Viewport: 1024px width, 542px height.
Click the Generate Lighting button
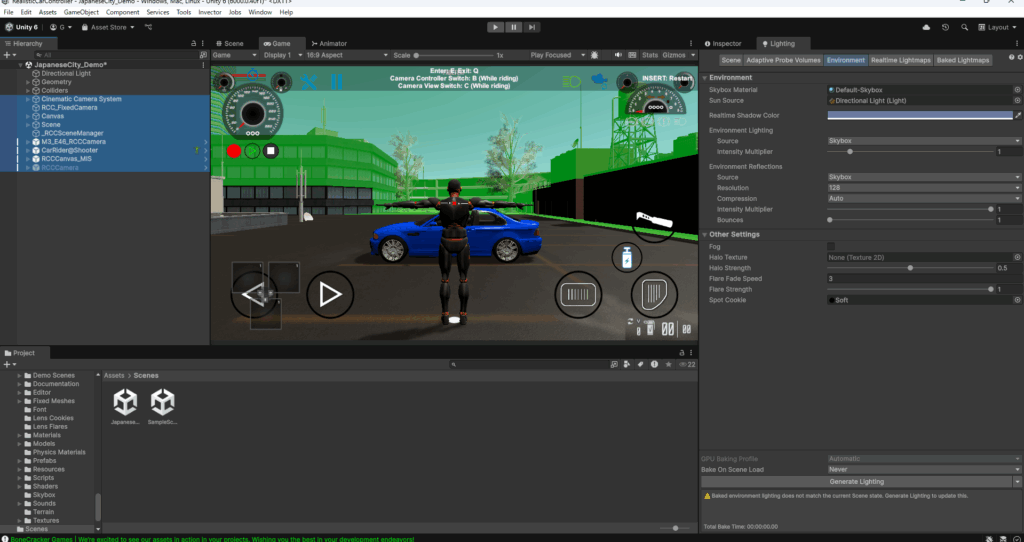coord(856,482)
